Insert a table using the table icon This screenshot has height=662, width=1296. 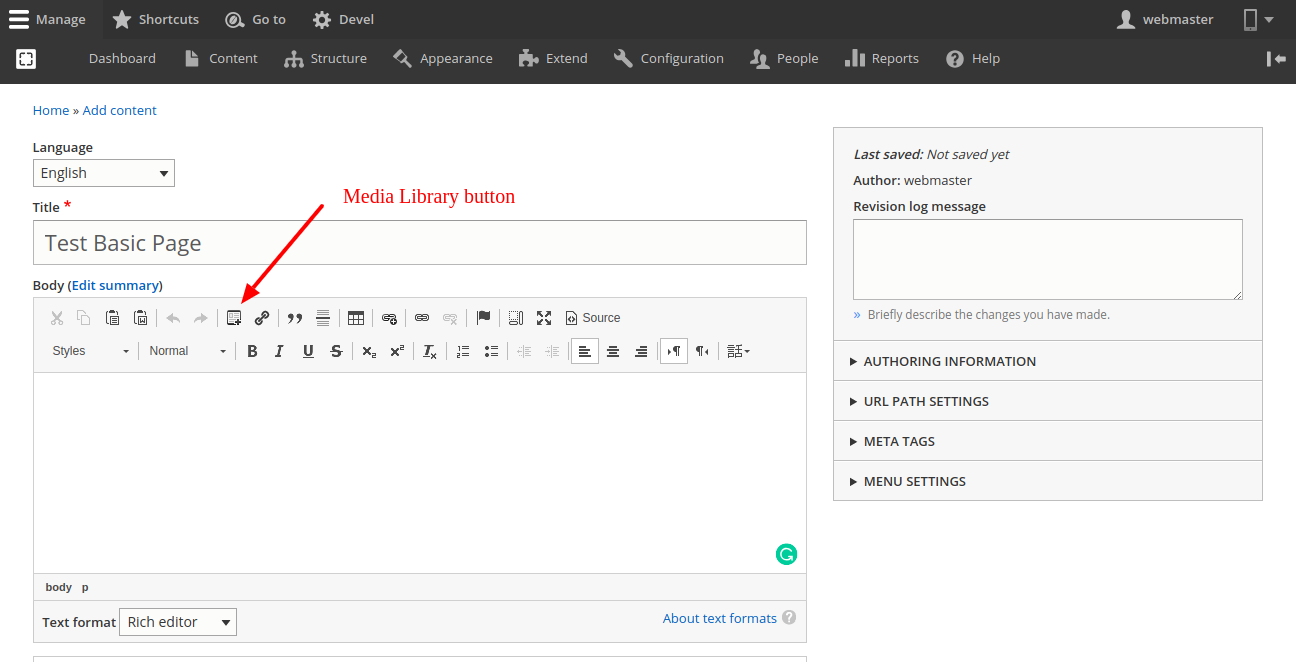click(356, 318)
